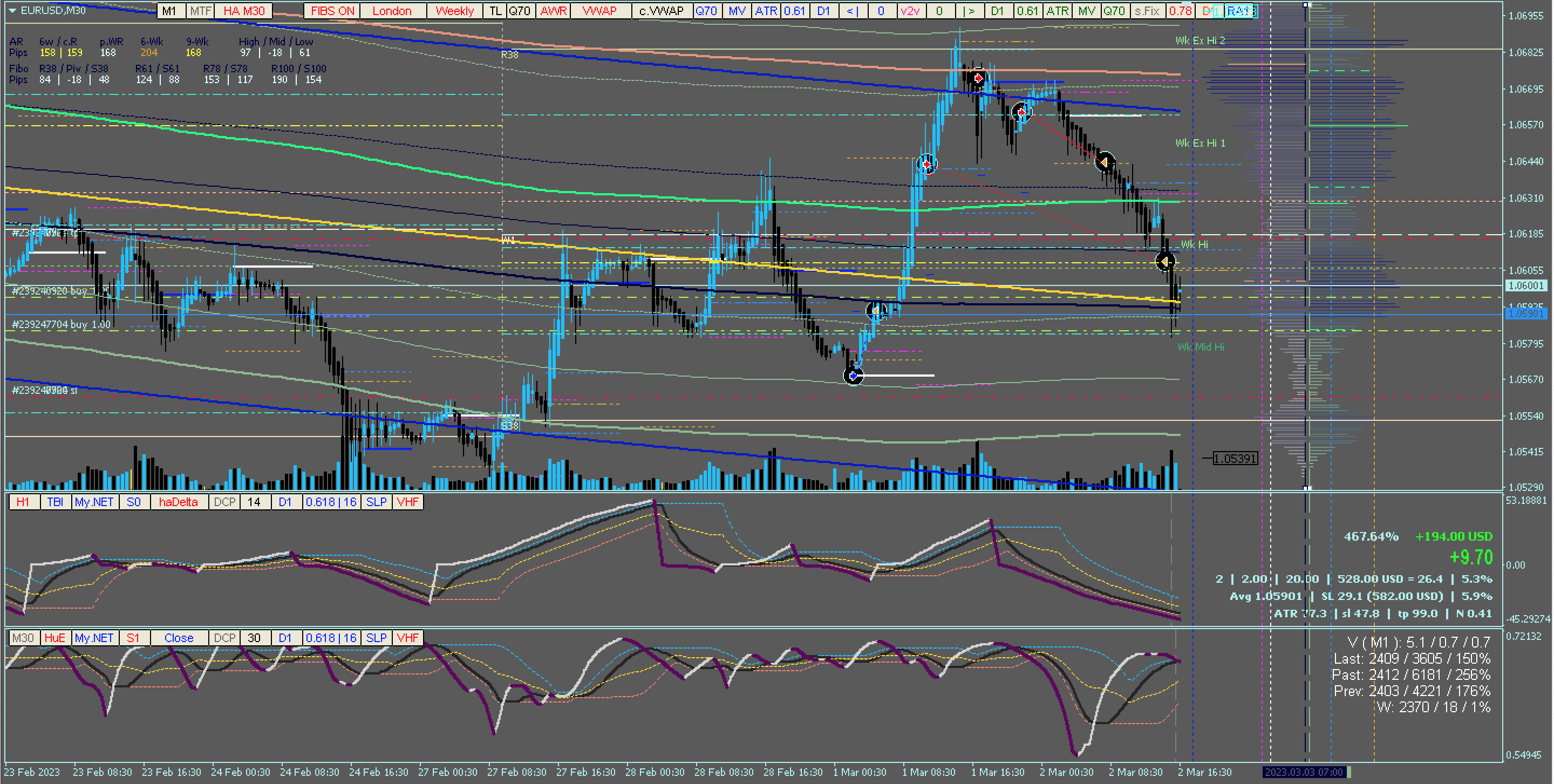Click the orange arrow marker near Wk Hi
This screenshot has width=1554, height=784.
1165,261
